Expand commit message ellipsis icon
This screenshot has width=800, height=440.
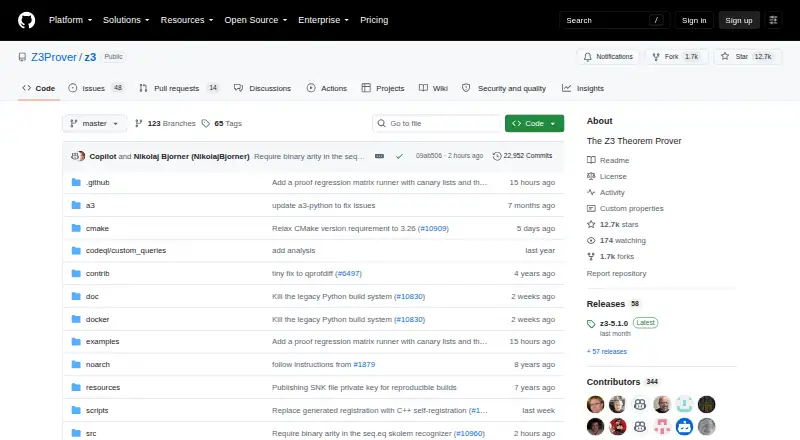[379, 156]
